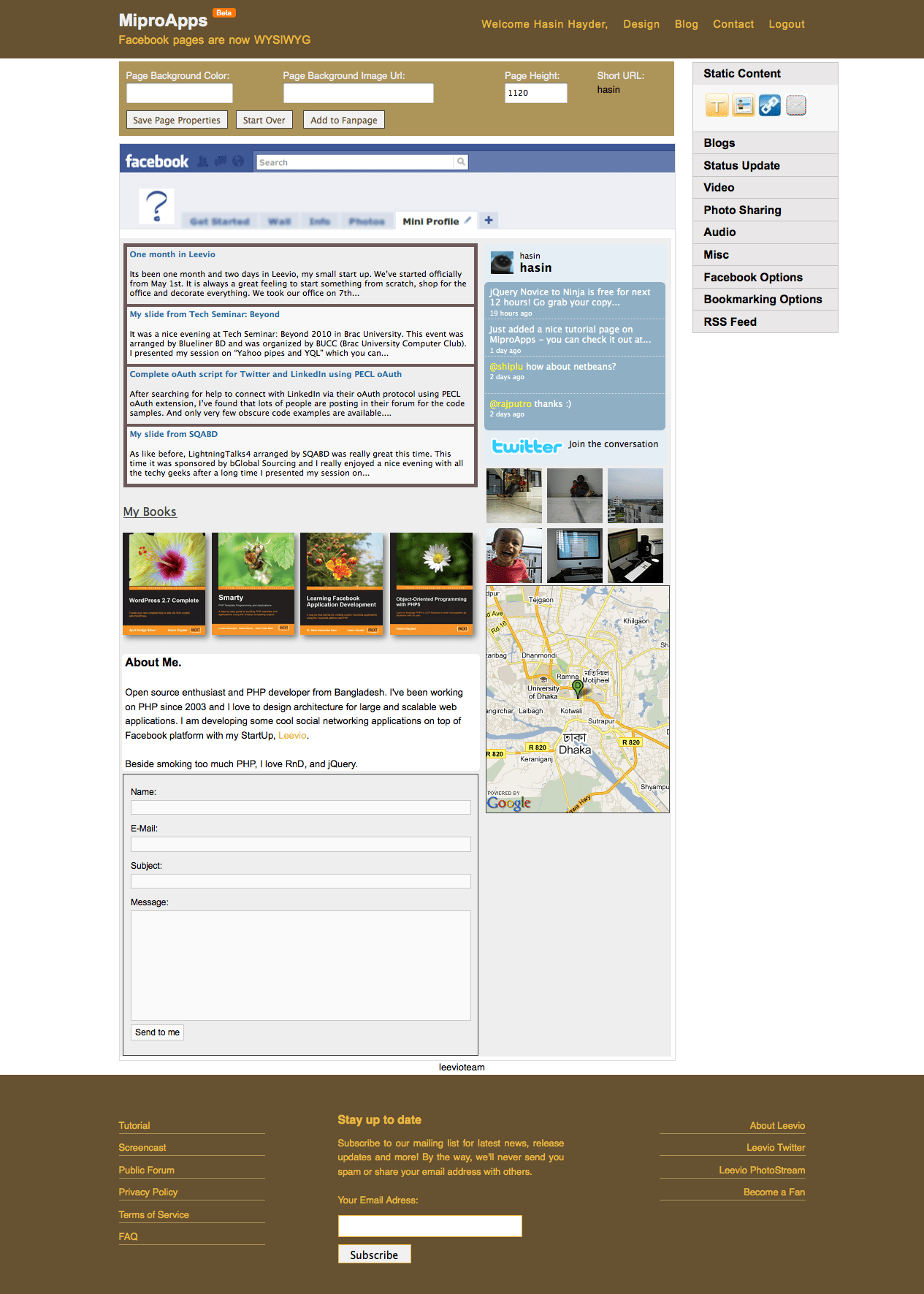
Task: Expand the Audio section
Action: point(765,232)
